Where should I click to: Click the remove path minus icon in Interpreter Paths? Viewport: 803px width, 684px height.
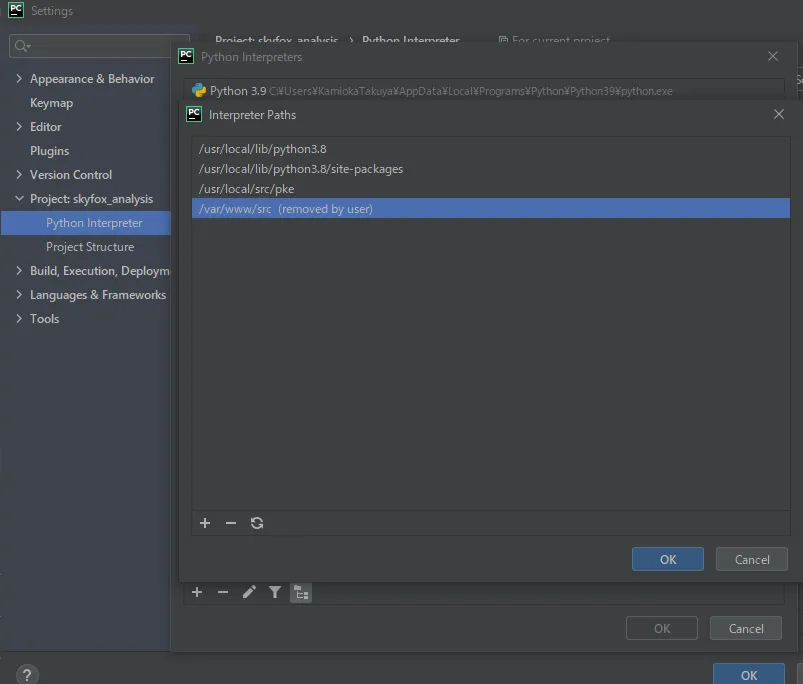[x=231, y=523]
